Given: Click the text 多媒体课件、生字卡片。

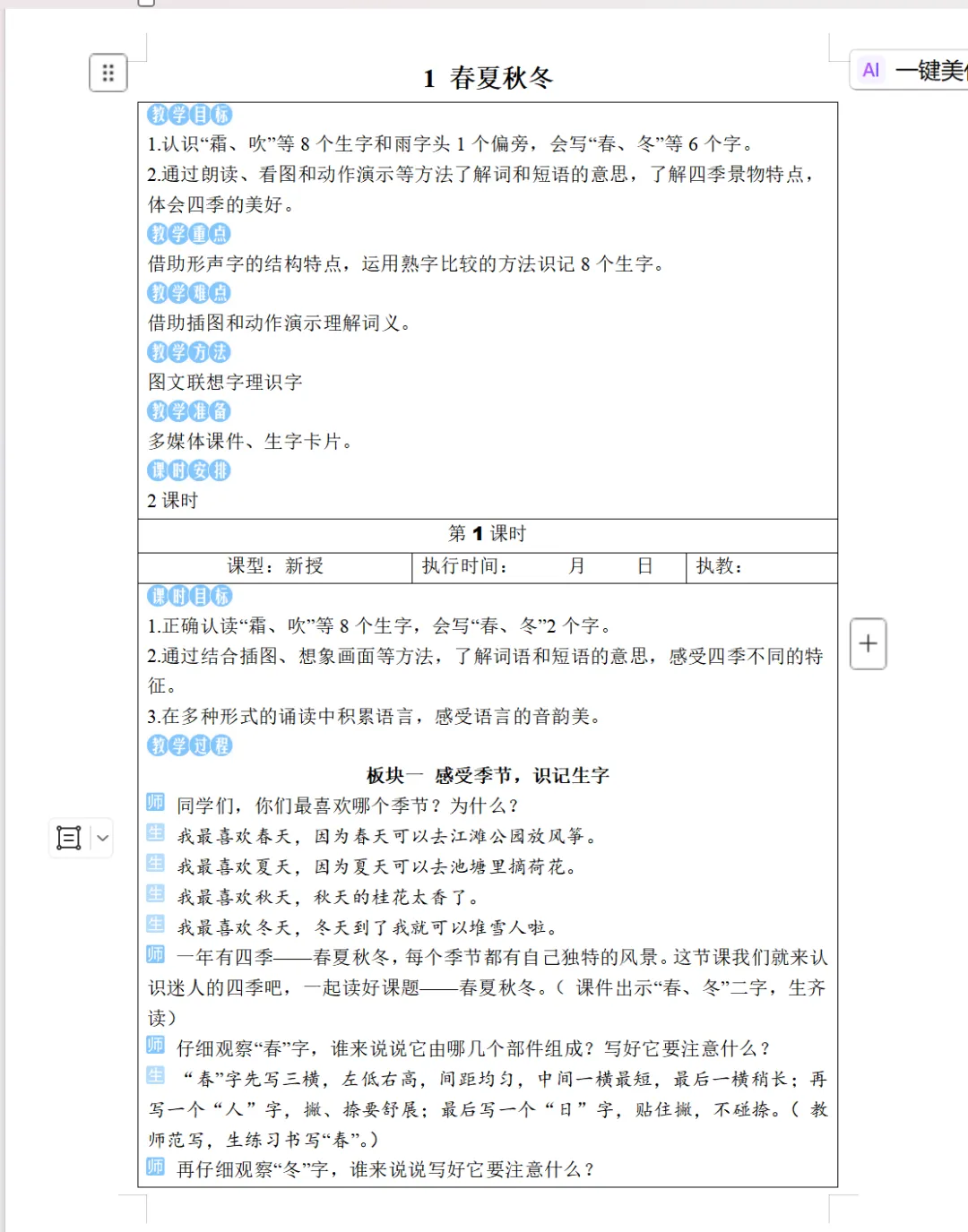Looking at the screenshot, I should tap(252, 442).
